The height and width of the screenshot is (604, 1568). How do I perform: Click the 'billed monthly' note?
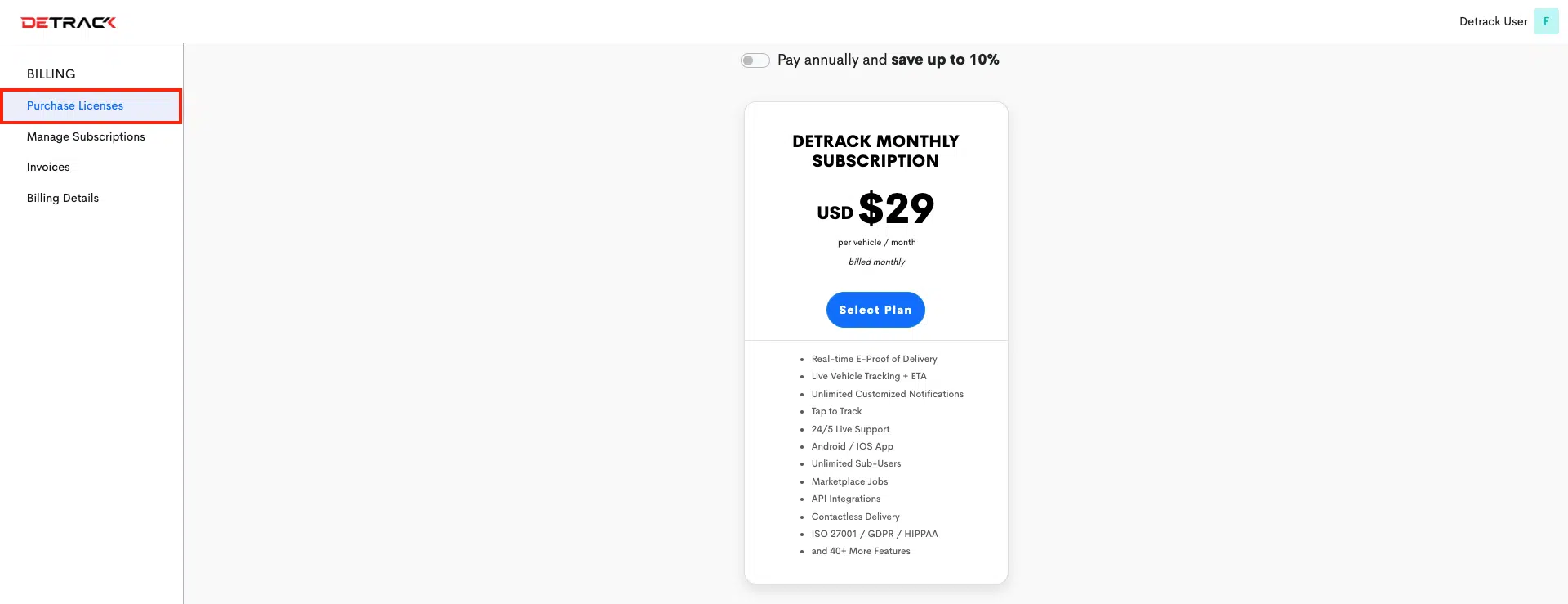(876, 262)
